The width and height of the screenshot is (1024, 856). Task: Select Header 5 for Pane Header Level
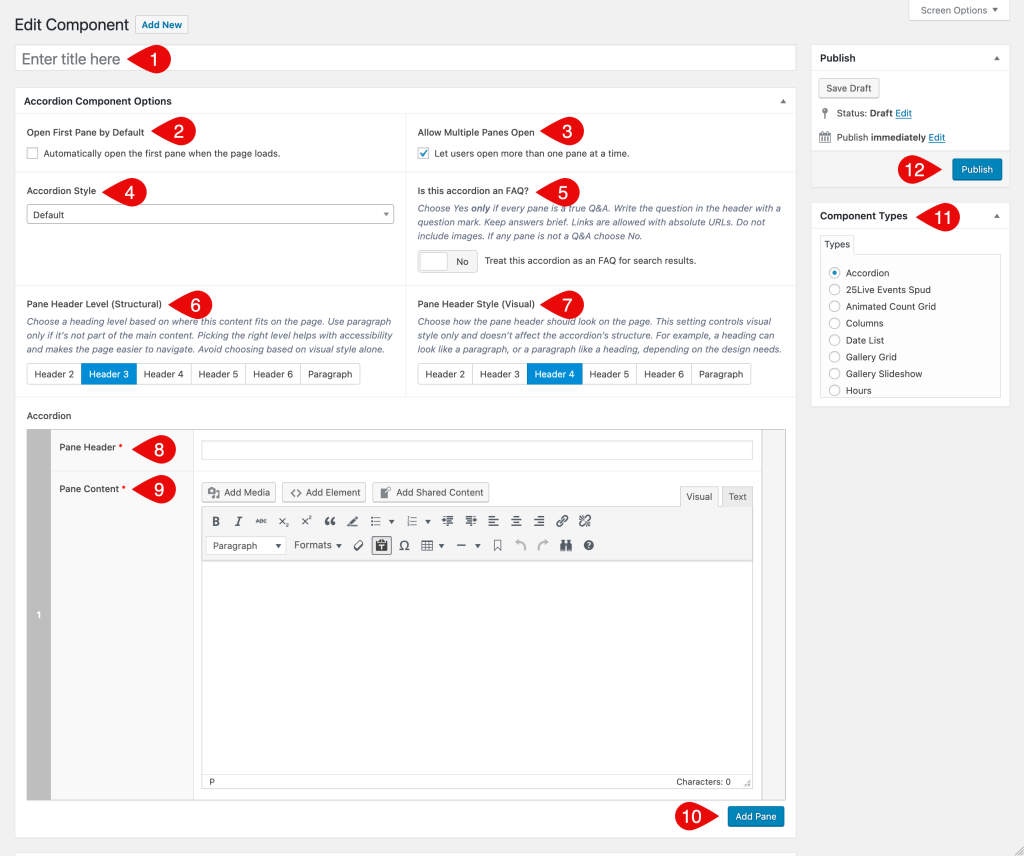click(218, 374)
